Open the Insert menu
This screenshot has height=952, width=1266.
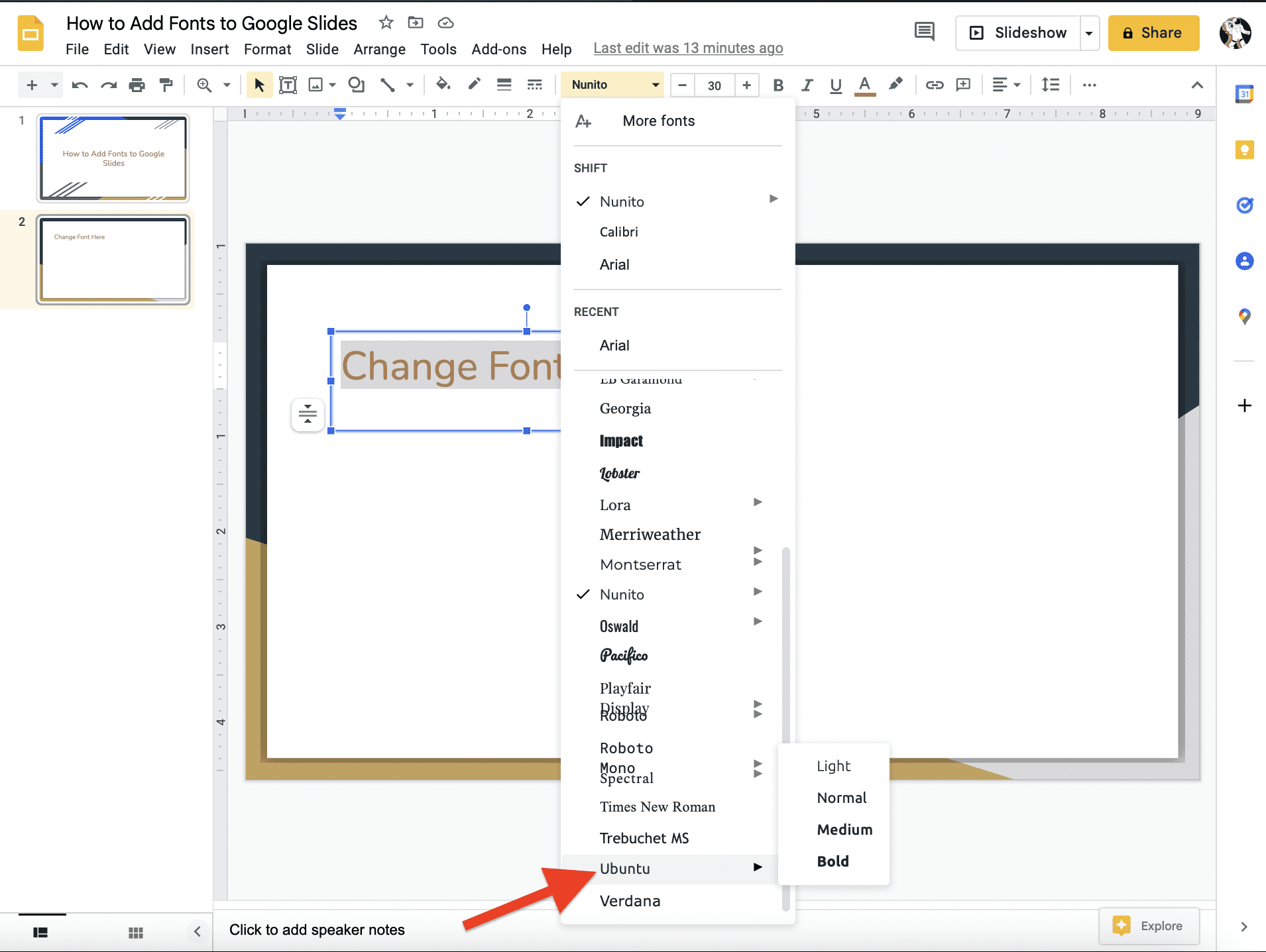coord(209,49)
